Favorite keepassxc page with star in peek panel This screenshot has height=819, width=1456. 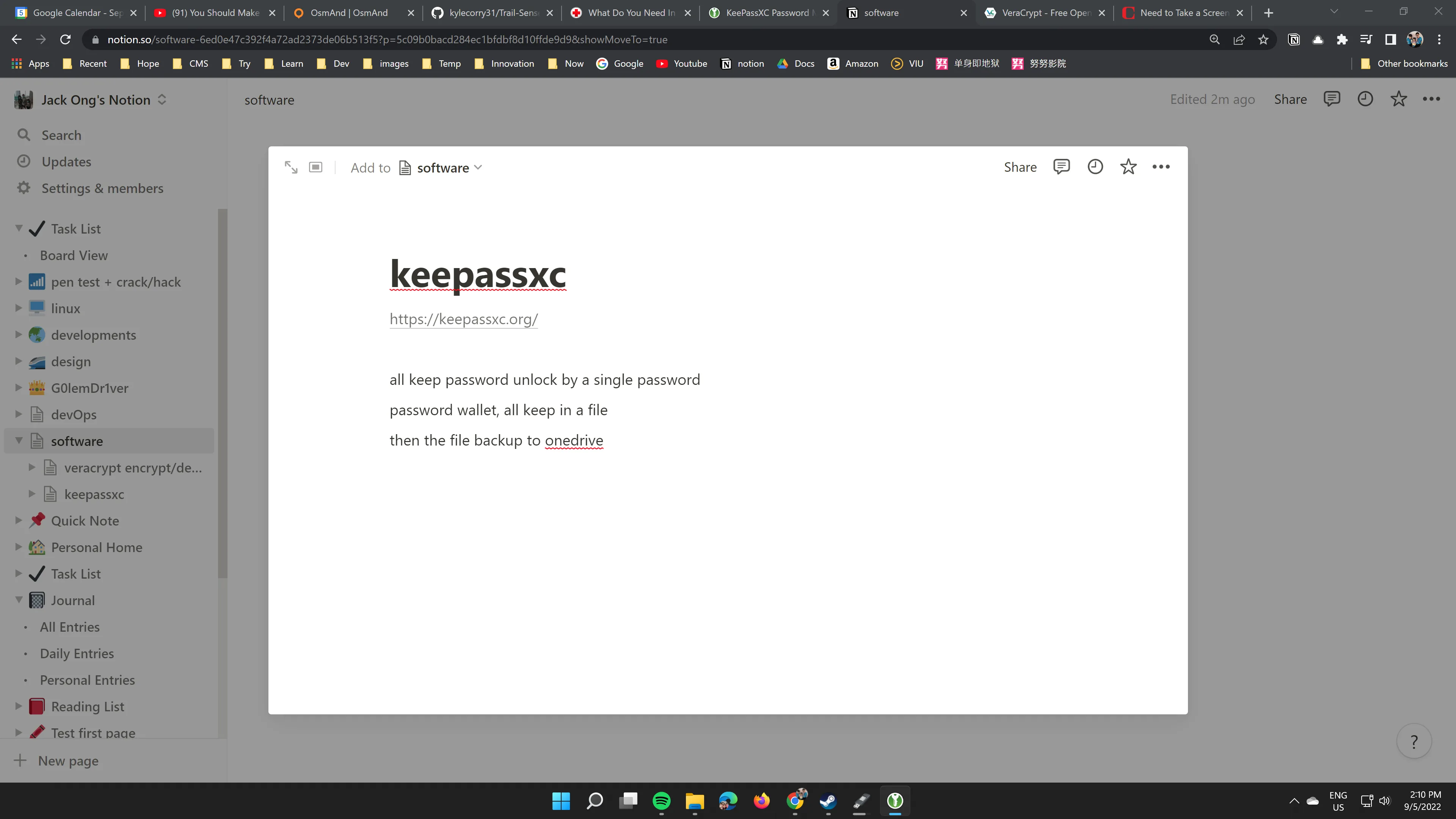click(x=1128, y=167)
